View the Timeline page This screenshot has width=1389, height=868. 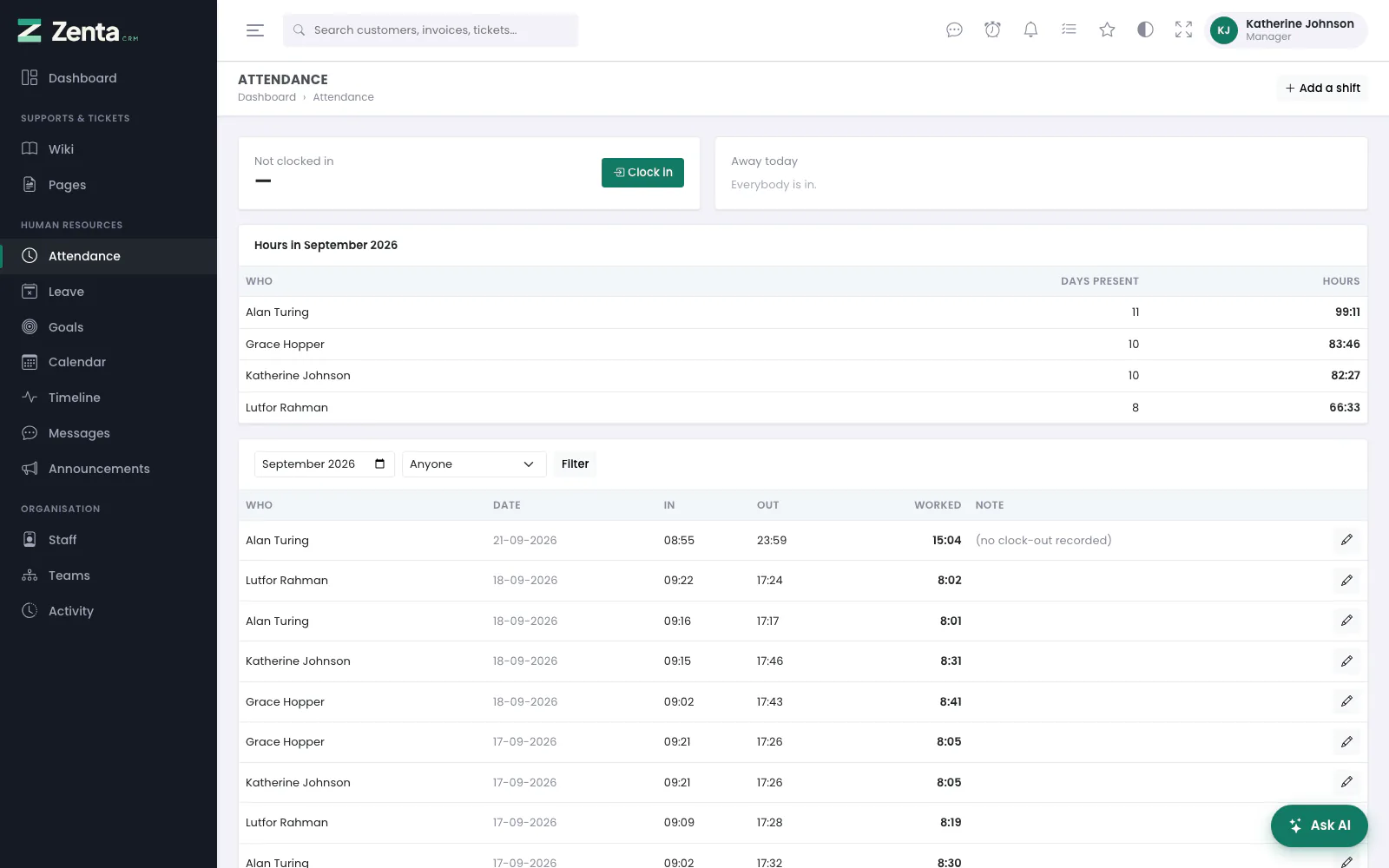(x=109, y=398)
